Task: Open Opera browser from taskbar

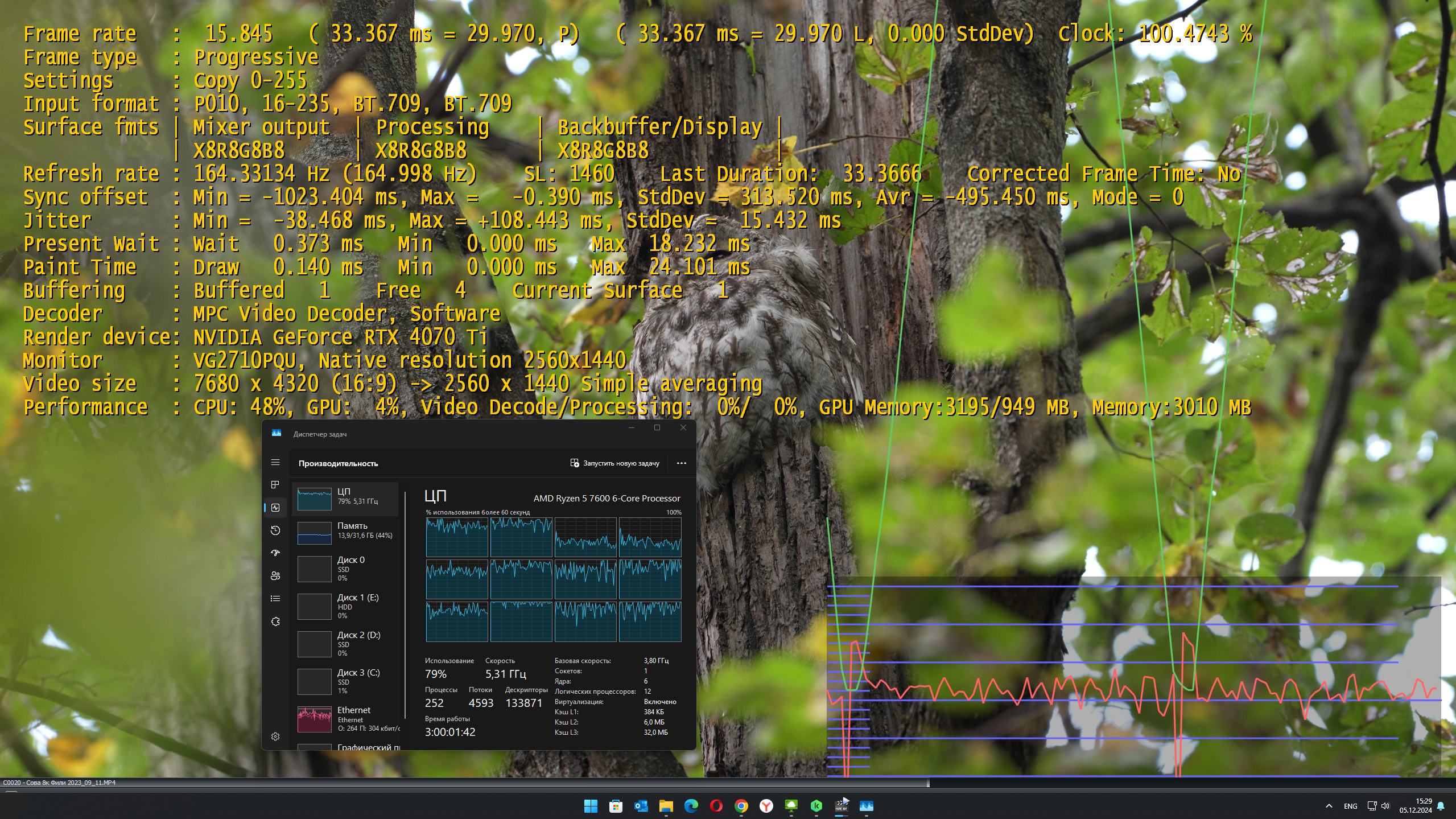Action: pos(716,805)
